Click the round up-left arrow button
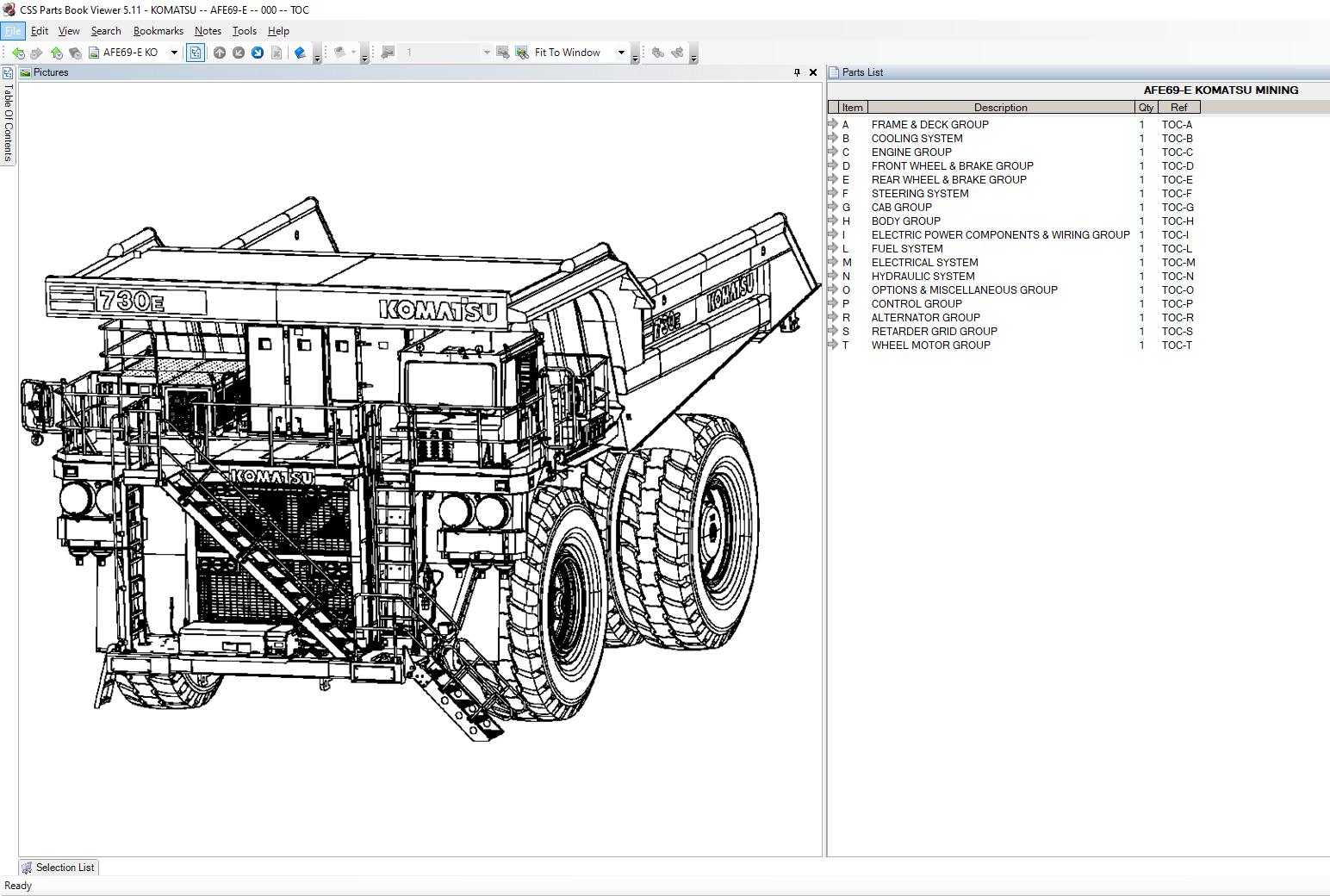Screen dimensions: 1330x896 point(239,53)
